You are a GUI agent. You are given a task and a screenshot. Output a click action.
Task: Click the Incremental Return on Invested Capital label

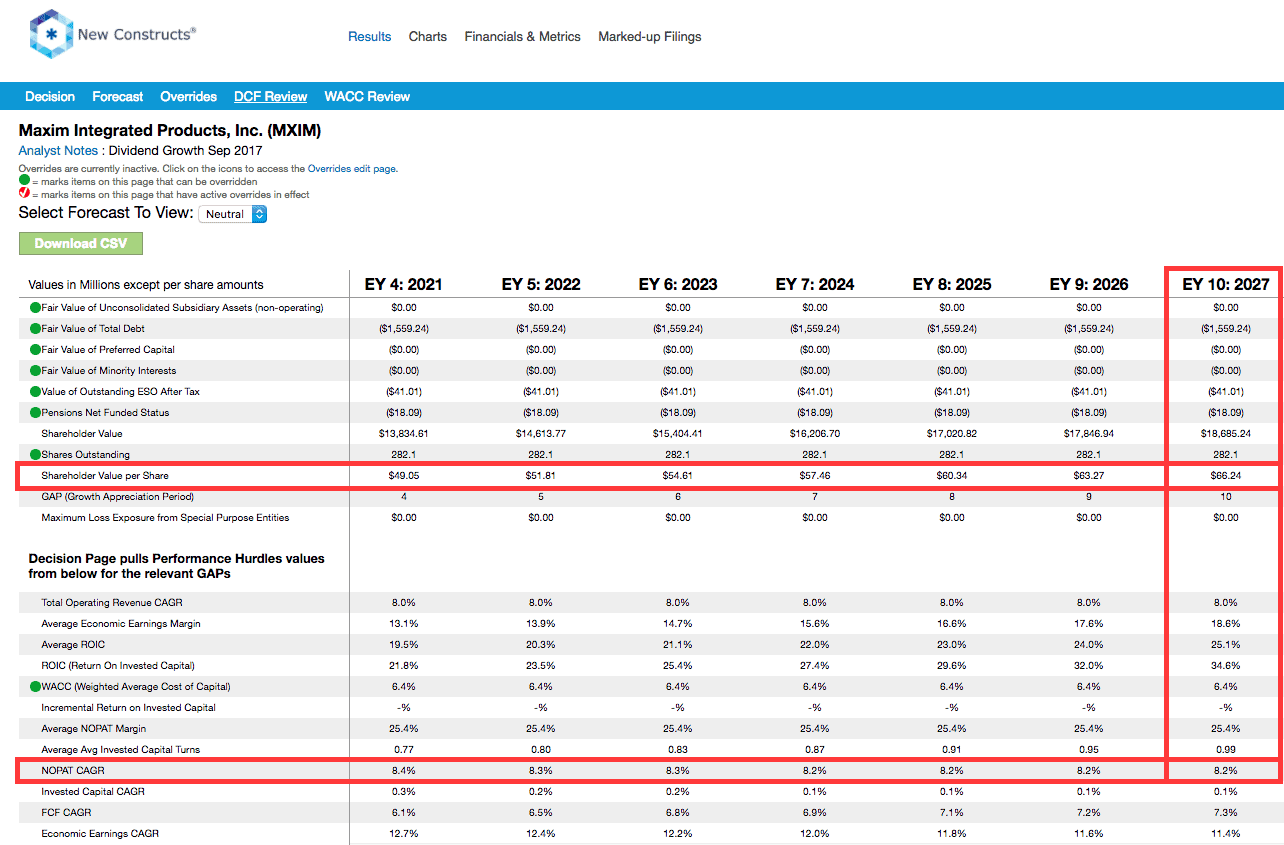coord(129,707)
